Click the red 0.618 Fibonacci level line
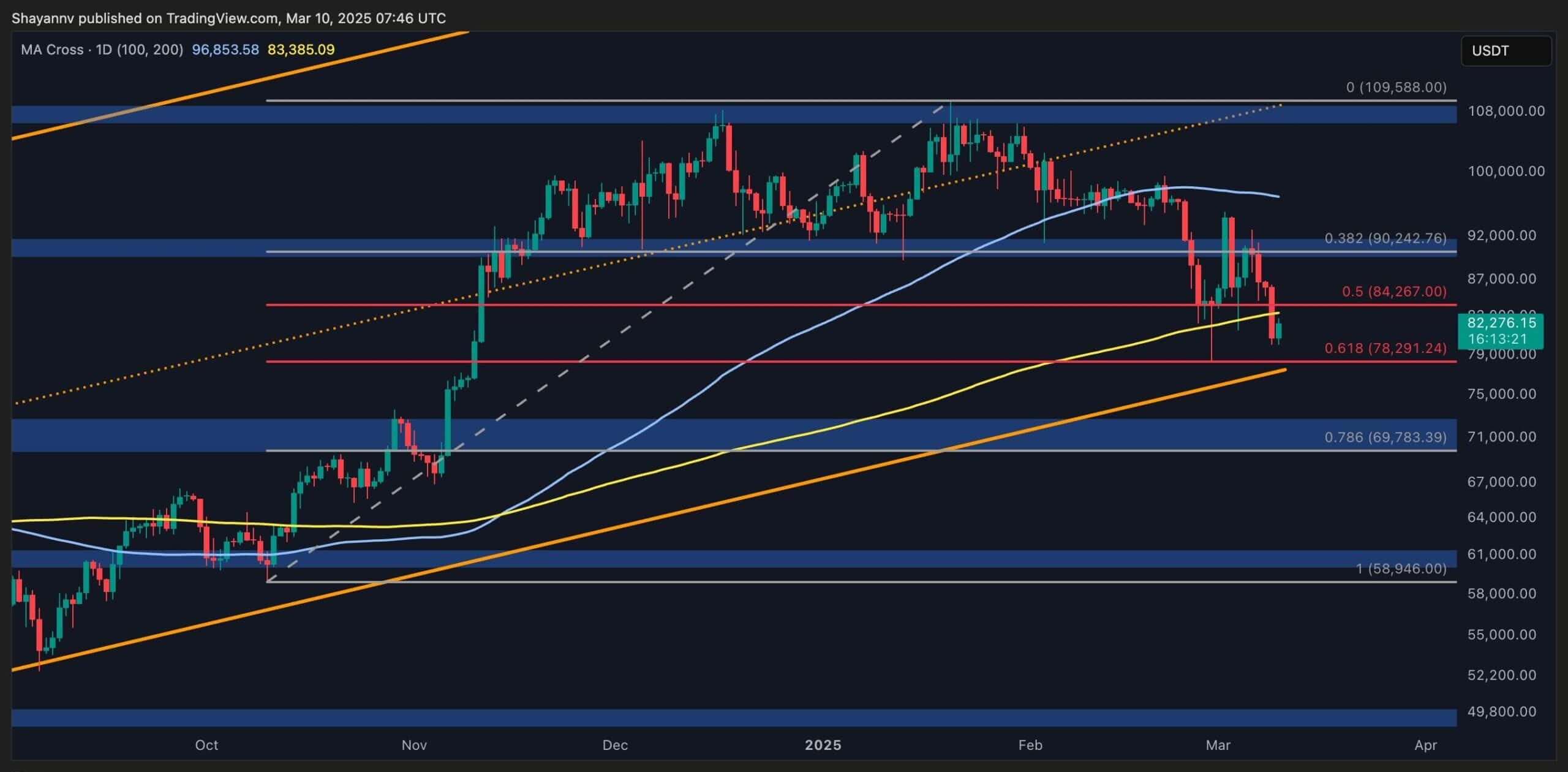Image resolution: width=1568 pixels, height=772 pixels. 861,361
